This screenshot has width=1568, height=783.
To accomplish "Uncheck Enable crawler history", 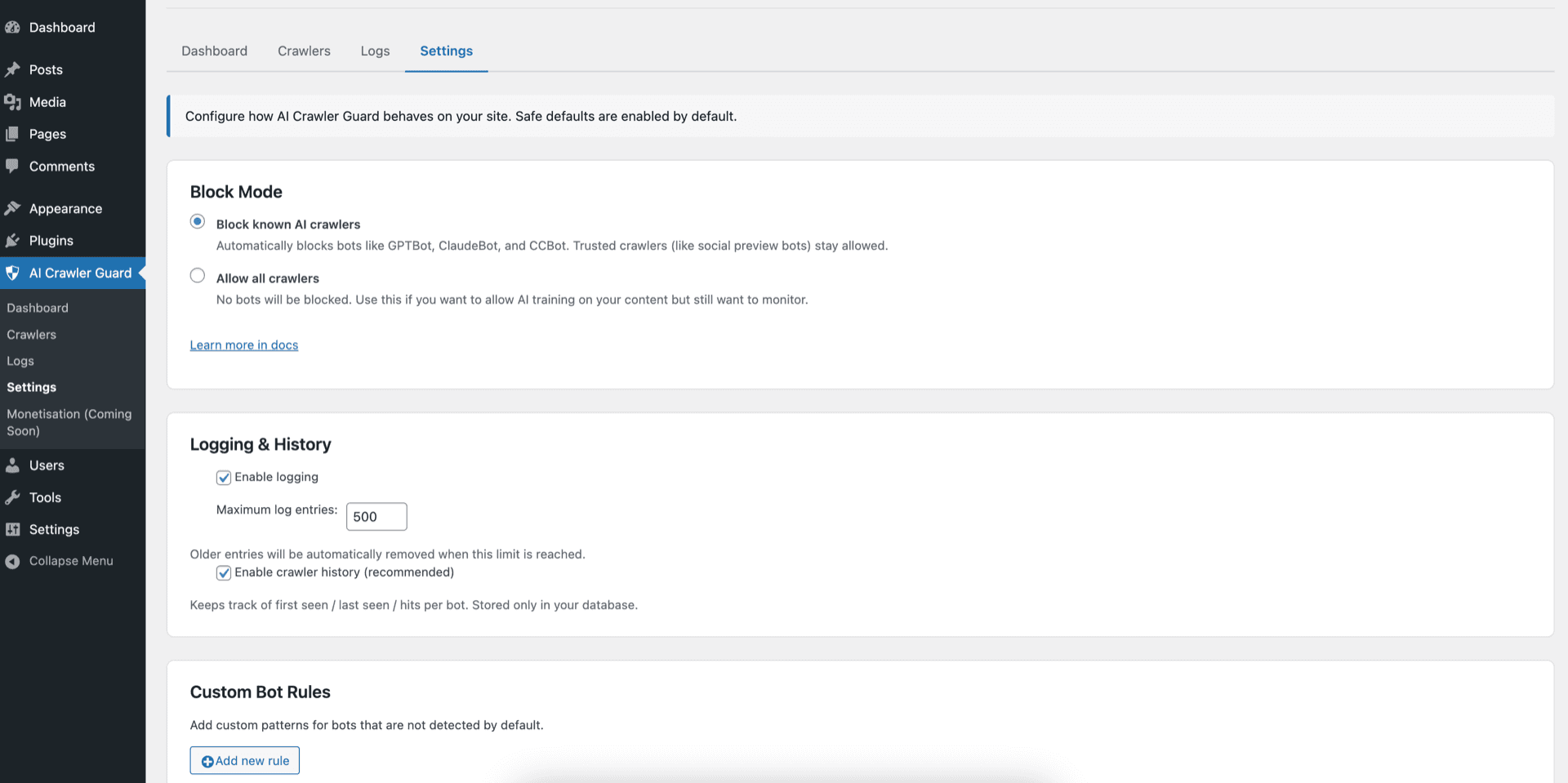I will [223, 572].
